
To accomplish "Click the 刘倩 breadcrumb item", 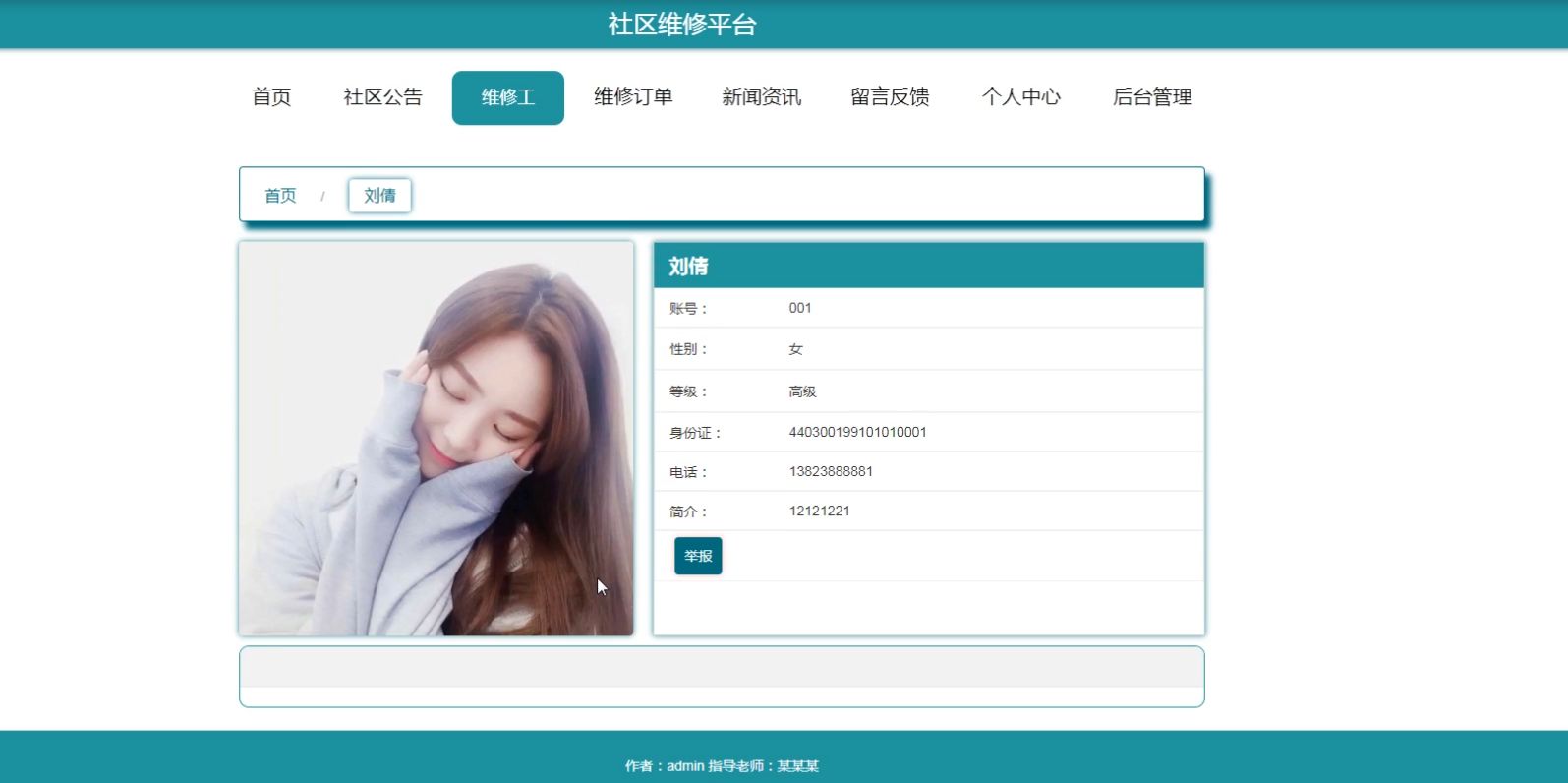I will [379, 196].
